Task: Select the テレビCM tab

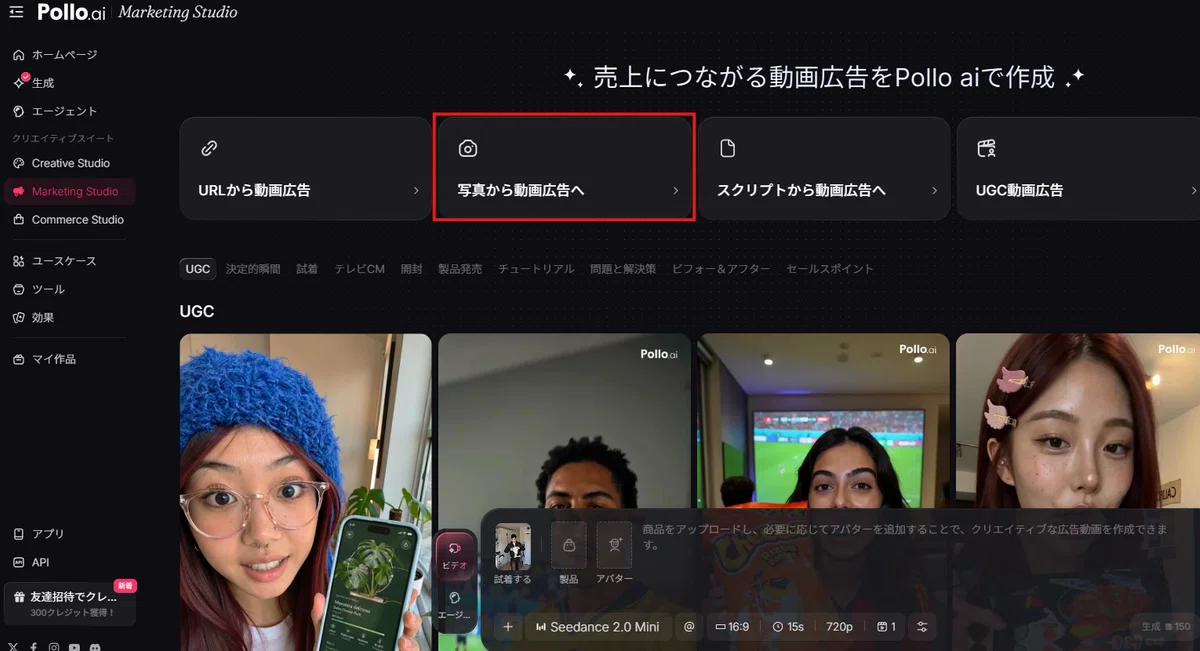Action: 359,269
